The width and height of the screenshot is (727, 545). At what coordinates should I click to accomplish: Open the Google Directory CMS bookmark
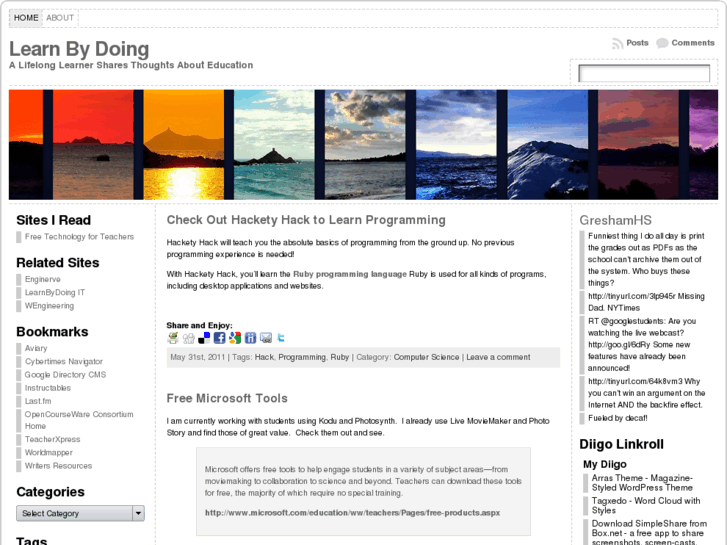(65, 374)
